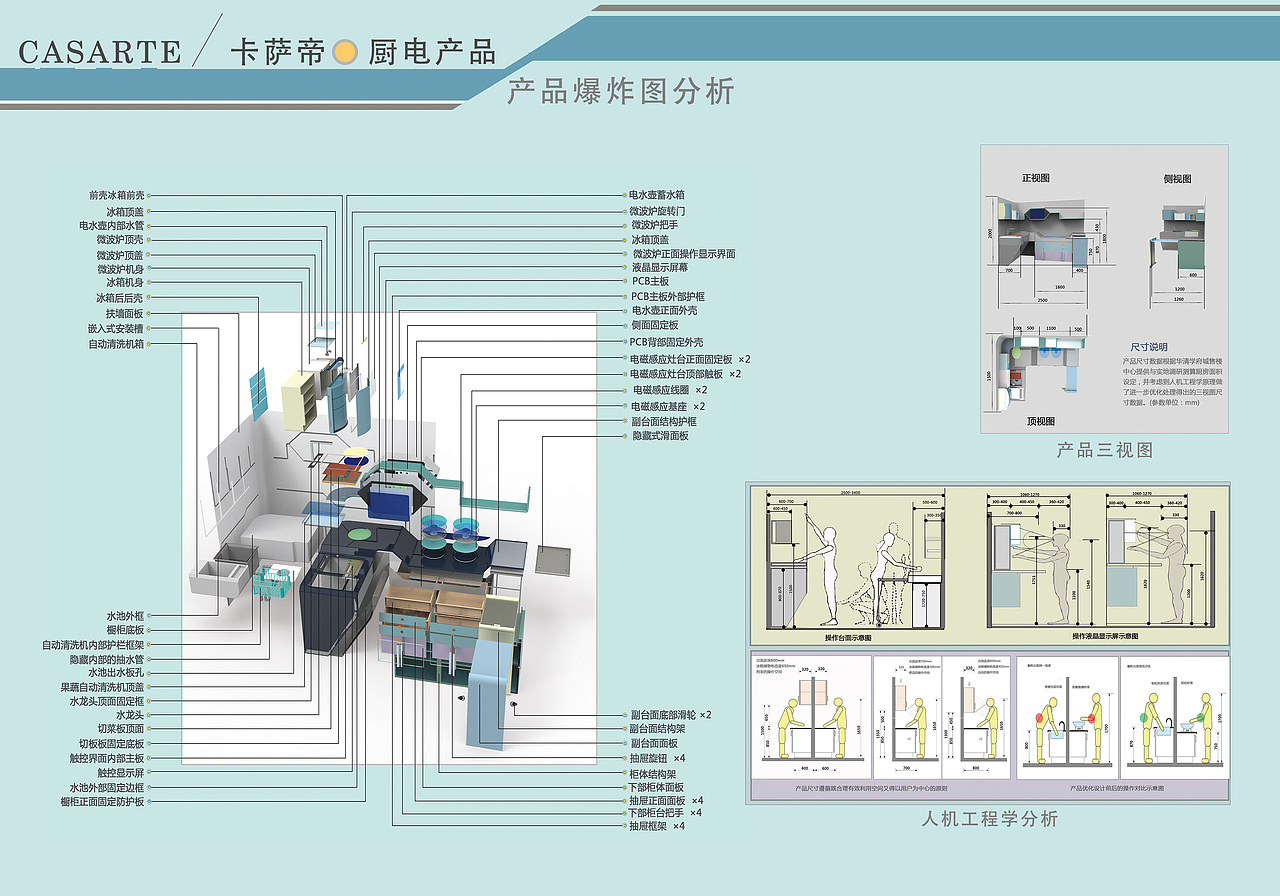Click the '橱柜正面固定防护板' label
Screen dimensions: 1280x896
[102, 802]
